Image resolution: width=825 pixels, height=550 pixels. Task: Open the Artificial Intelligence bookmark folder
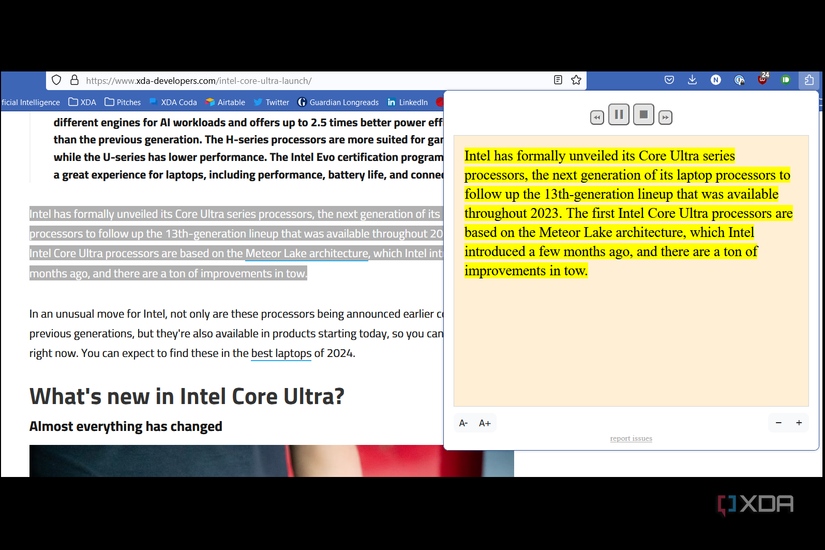[x=31, y=102]
